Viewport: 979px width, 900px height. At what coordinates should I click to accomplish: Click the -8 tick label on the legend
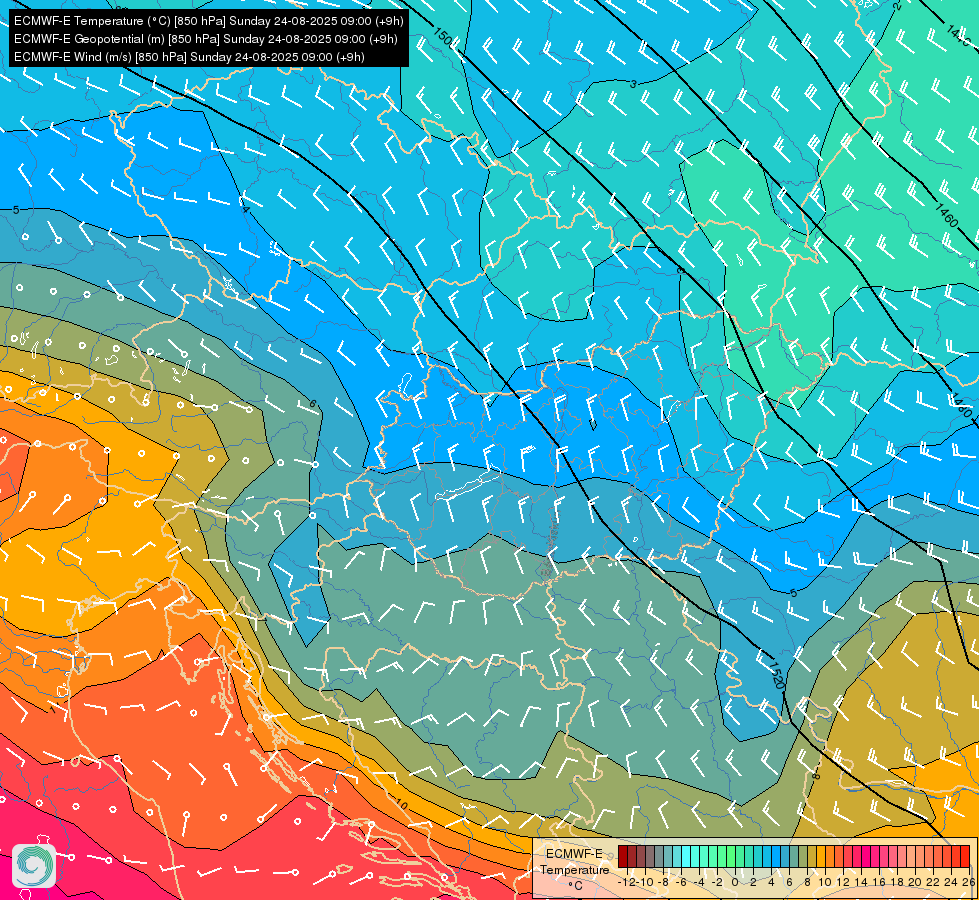(663, 882)
